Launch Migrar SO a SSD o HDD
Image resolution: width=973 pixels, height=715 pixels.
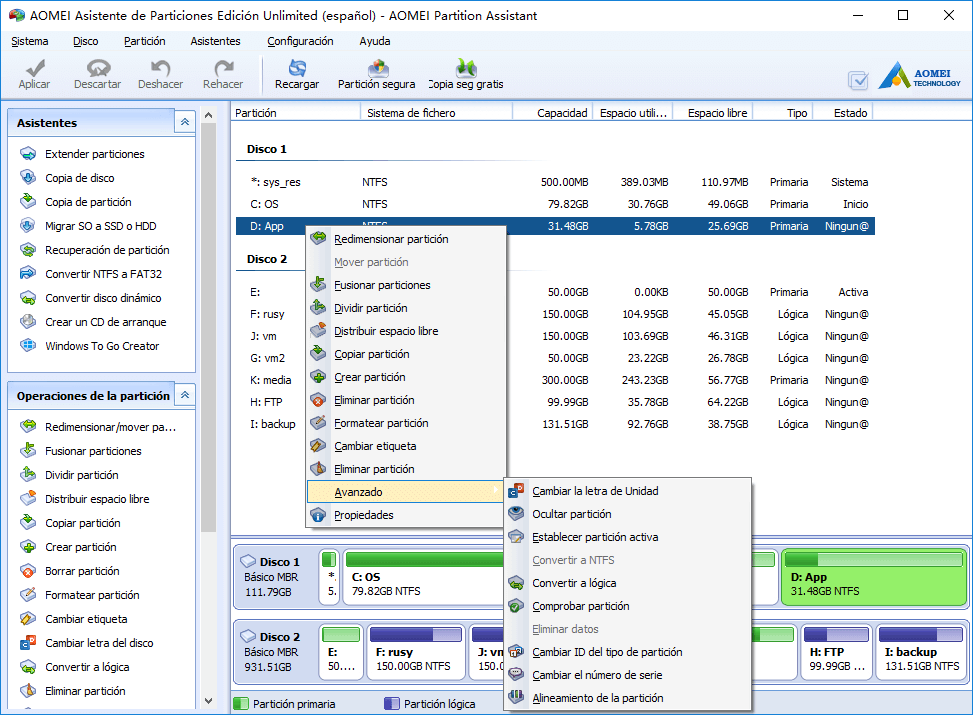coord(101,226)
